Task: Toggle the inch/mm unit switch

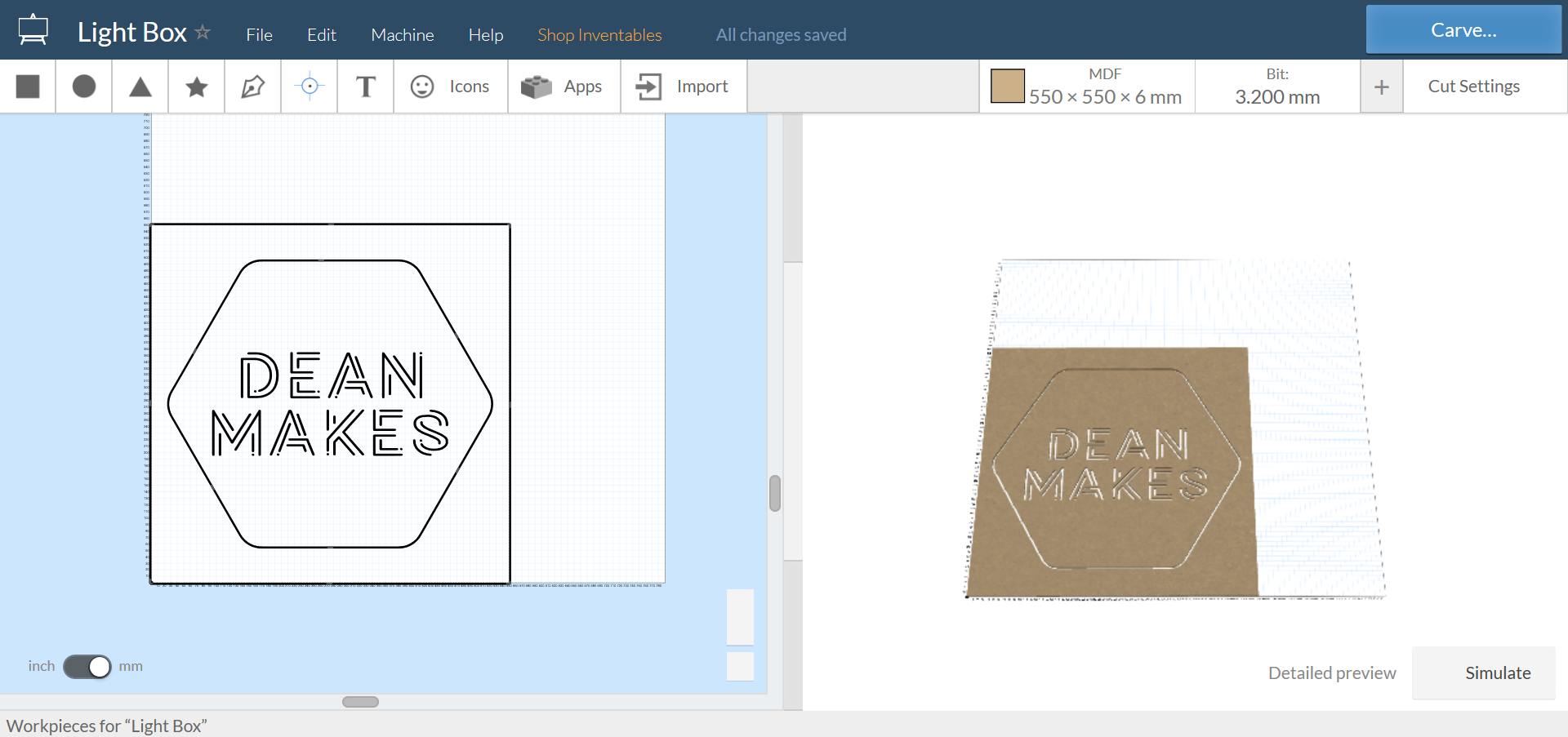Action: coord(87,667)
